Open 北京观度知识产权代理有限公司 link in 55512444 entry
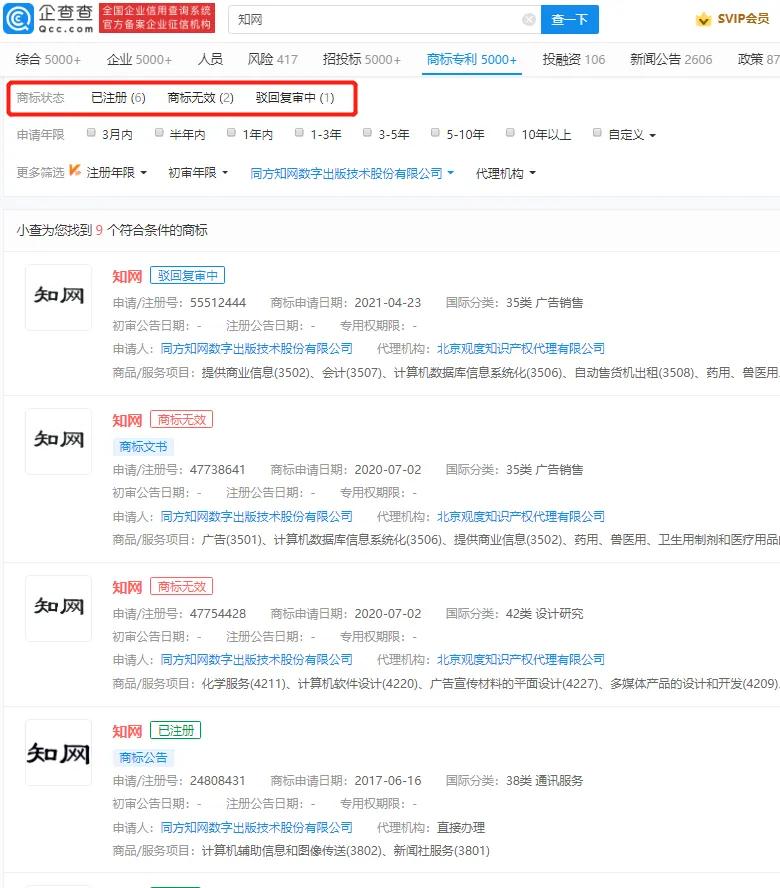The width and height of the screenshot is (780, 888). pos(521,349)
